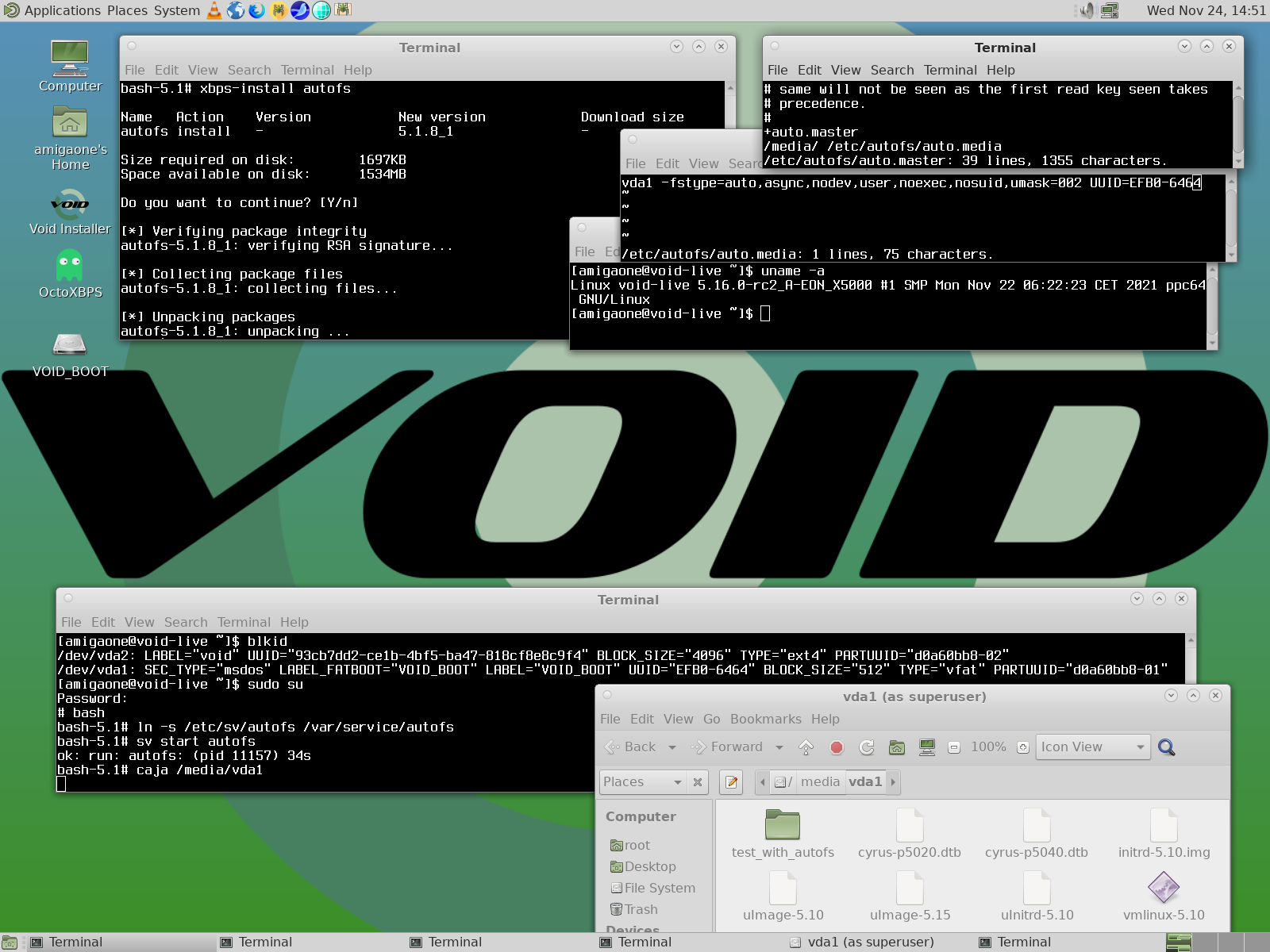
Task: Open File System in the Caja sidebar
Action: [652, 889]
